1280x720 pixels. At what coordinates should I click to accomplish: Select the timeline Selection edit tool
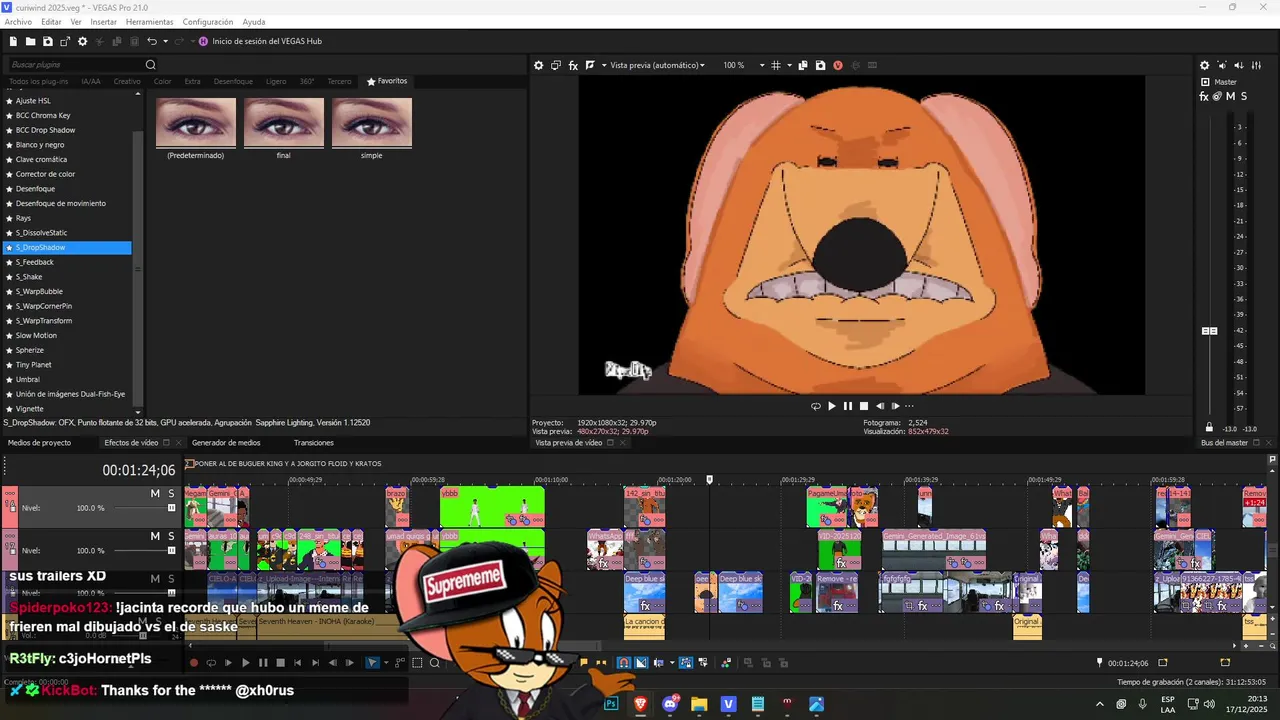pos(418,663)
